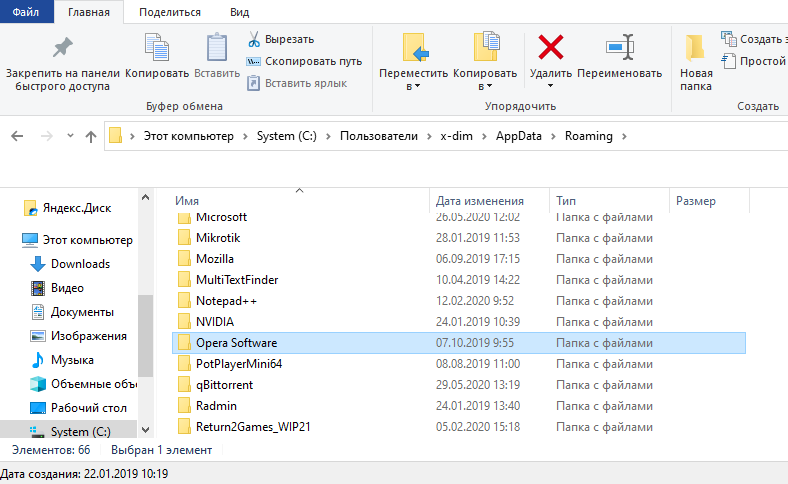Sort by the Тип column header
This screenshot has height=484, width=788.
(610, 201)
